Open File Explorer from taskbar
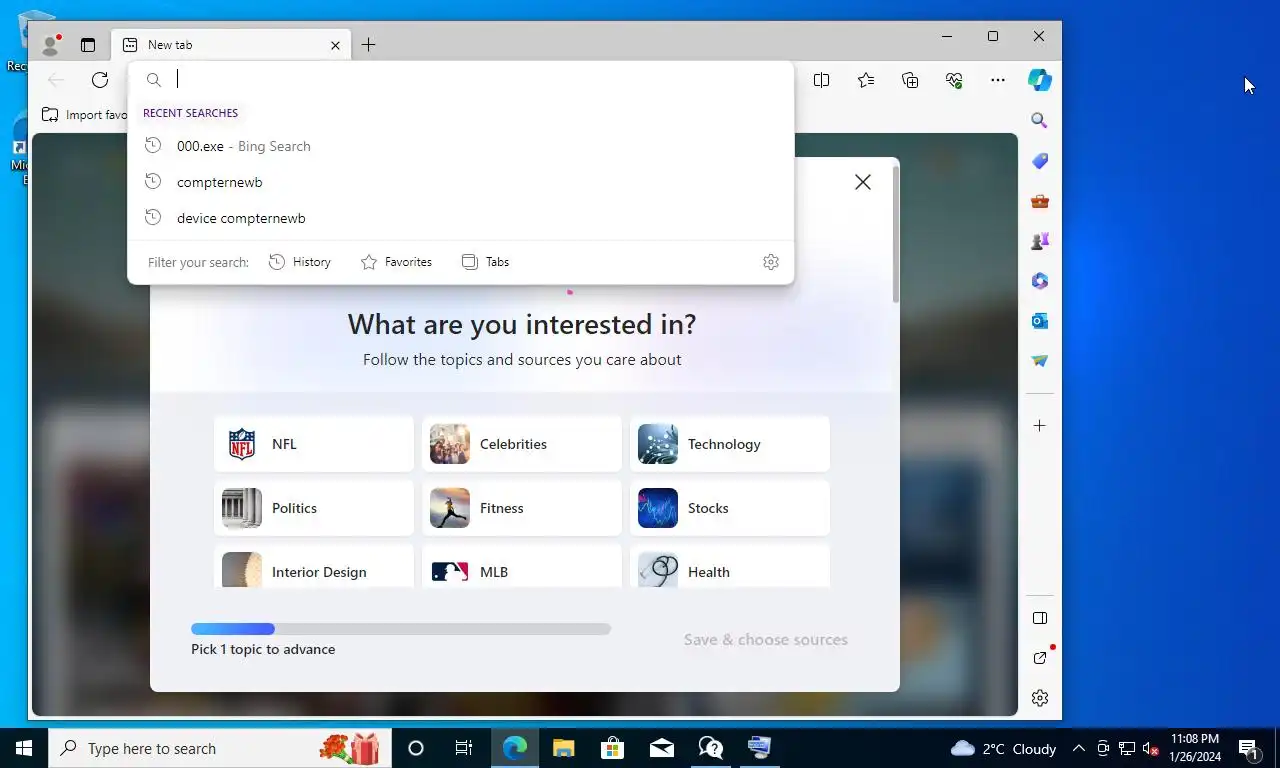Image resolution: width=1280 pixels, height=768 pixels. [x=564, y=748]
